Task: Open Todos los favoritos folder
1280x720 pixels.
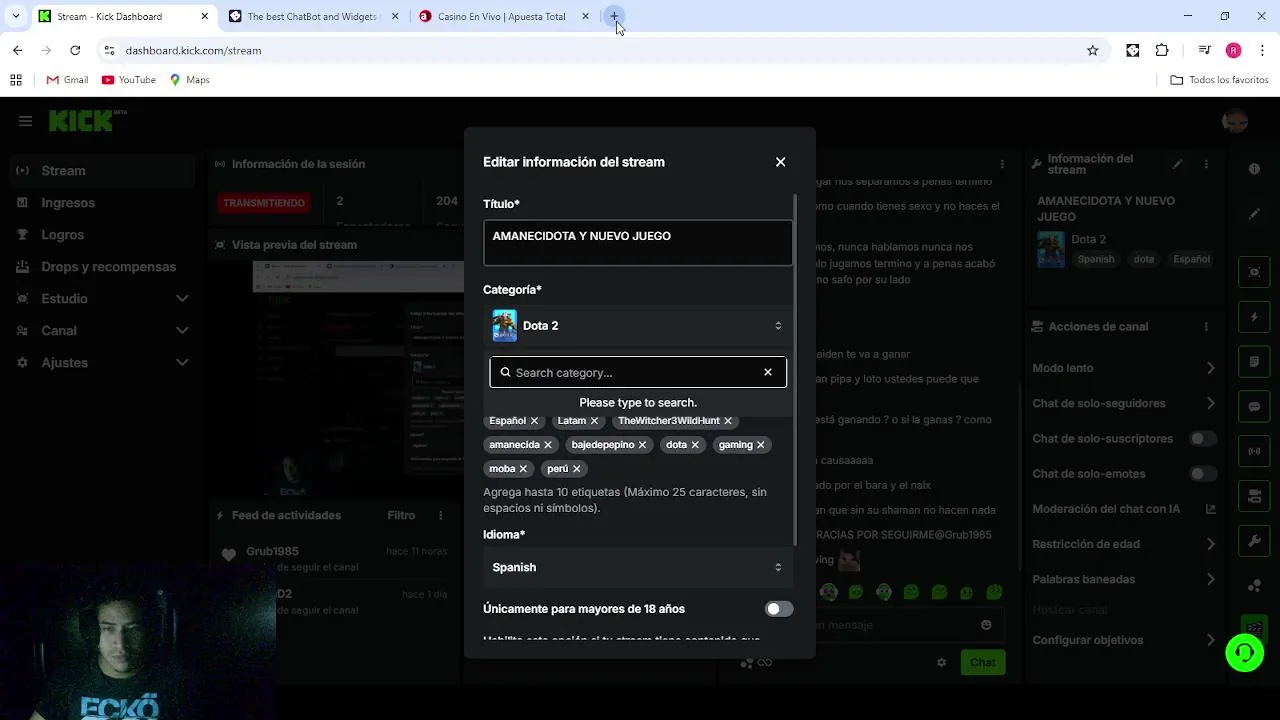Action: [1219, 80]
